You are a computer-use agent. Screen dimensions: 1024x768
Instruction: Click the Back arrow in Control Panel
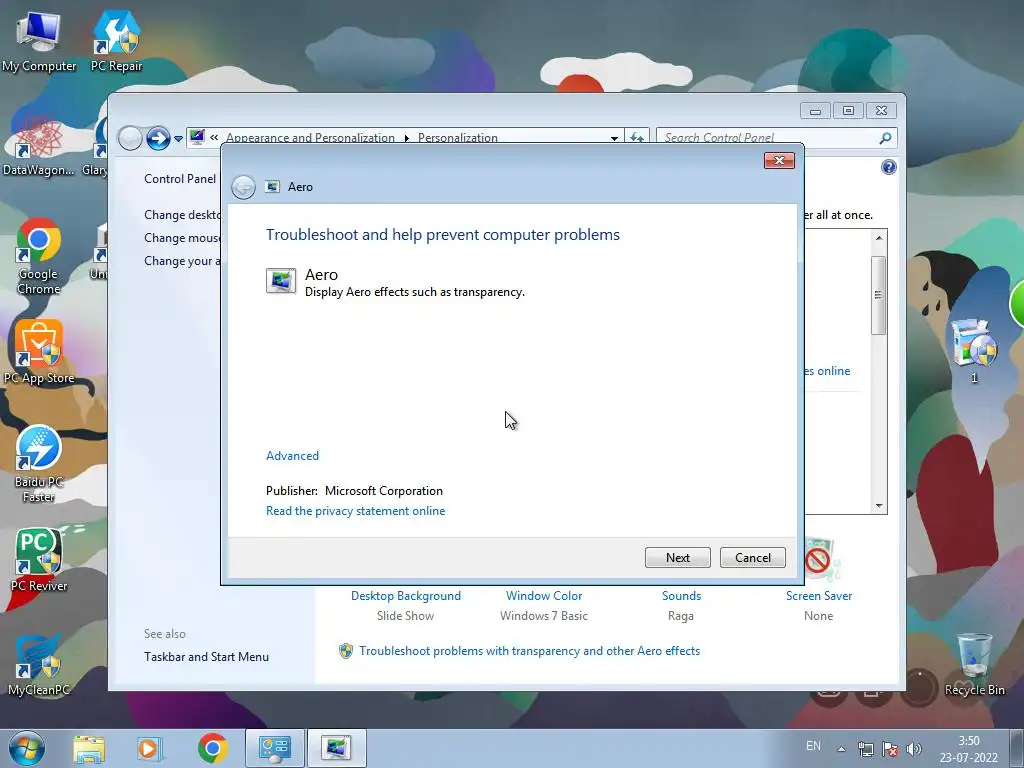coord(130,138)
